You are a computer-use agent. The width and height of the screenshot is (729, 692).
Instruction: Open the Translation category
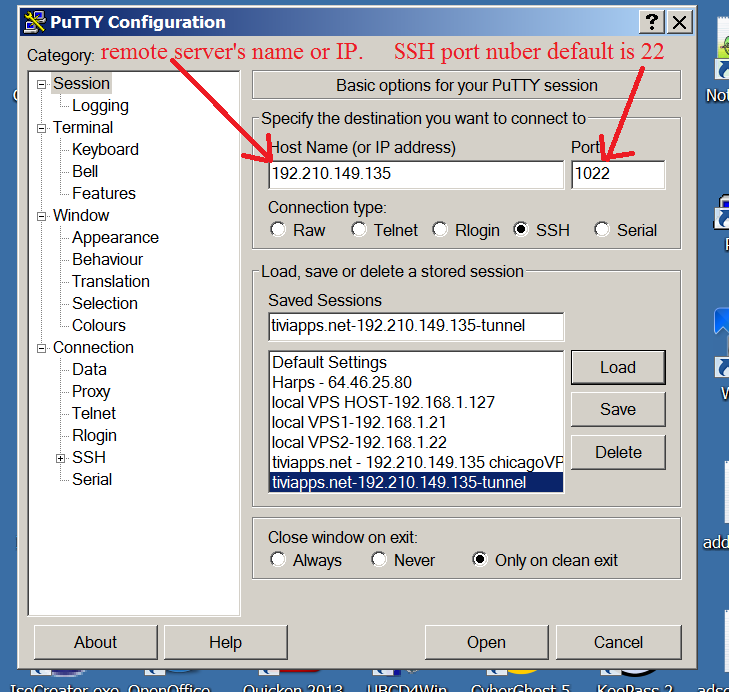click(x=111, y=282)
